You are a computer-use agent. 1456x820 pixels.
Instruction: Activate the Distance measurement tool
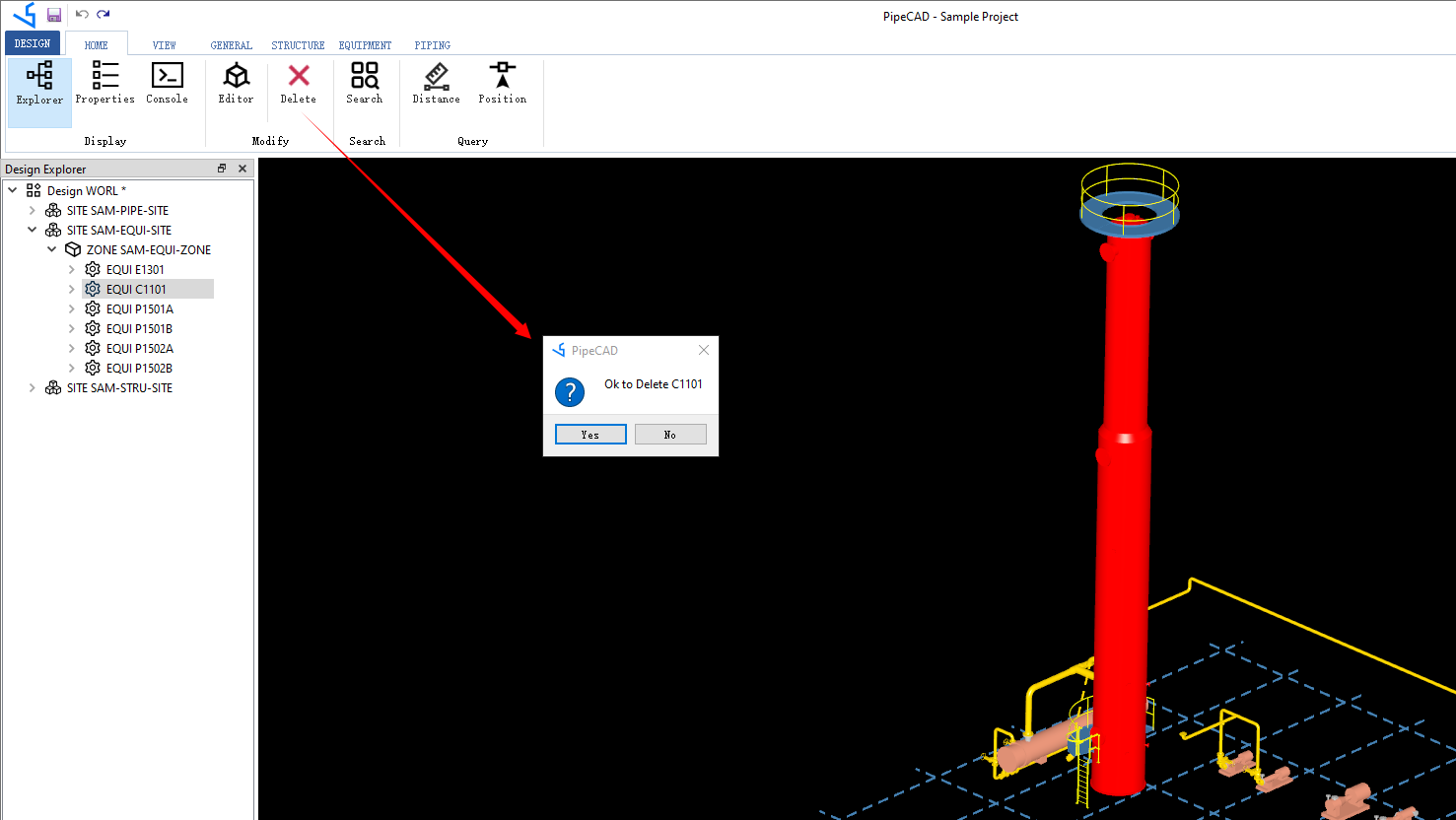point(437,83)
